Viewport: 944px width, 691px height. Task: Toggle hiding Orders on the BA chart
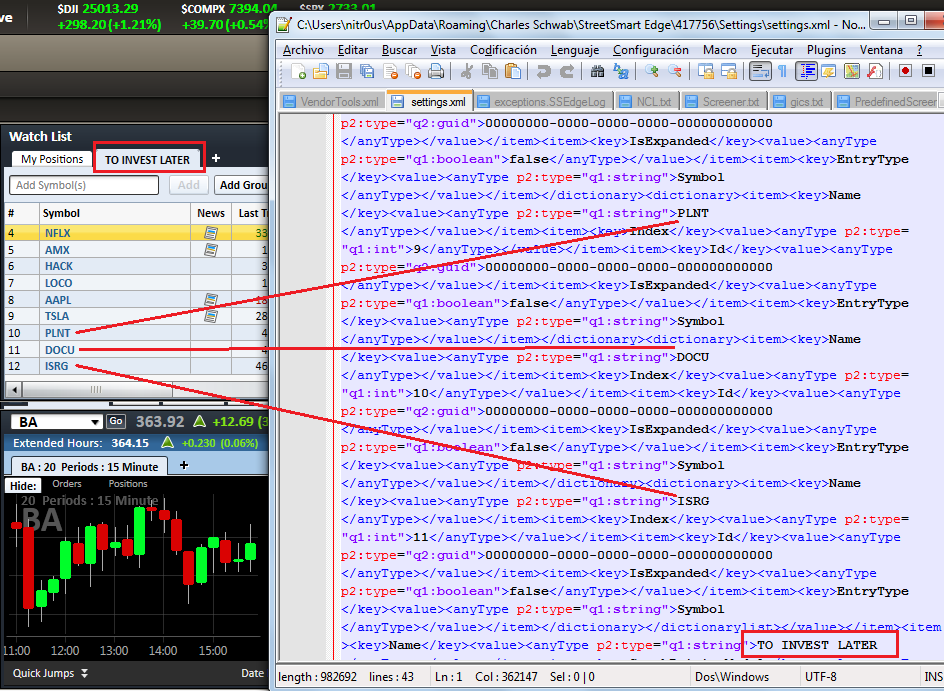point(67,483)
